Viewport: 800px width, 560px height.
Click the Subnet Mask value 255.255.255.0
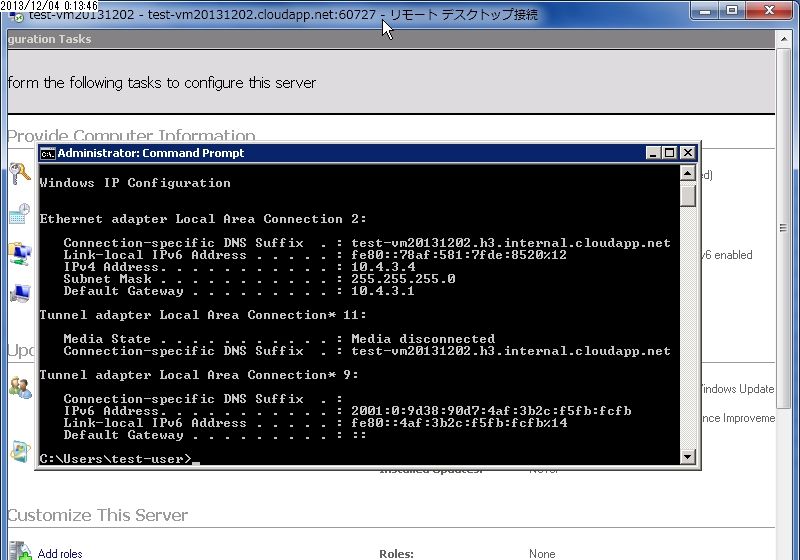pos(403,279)
